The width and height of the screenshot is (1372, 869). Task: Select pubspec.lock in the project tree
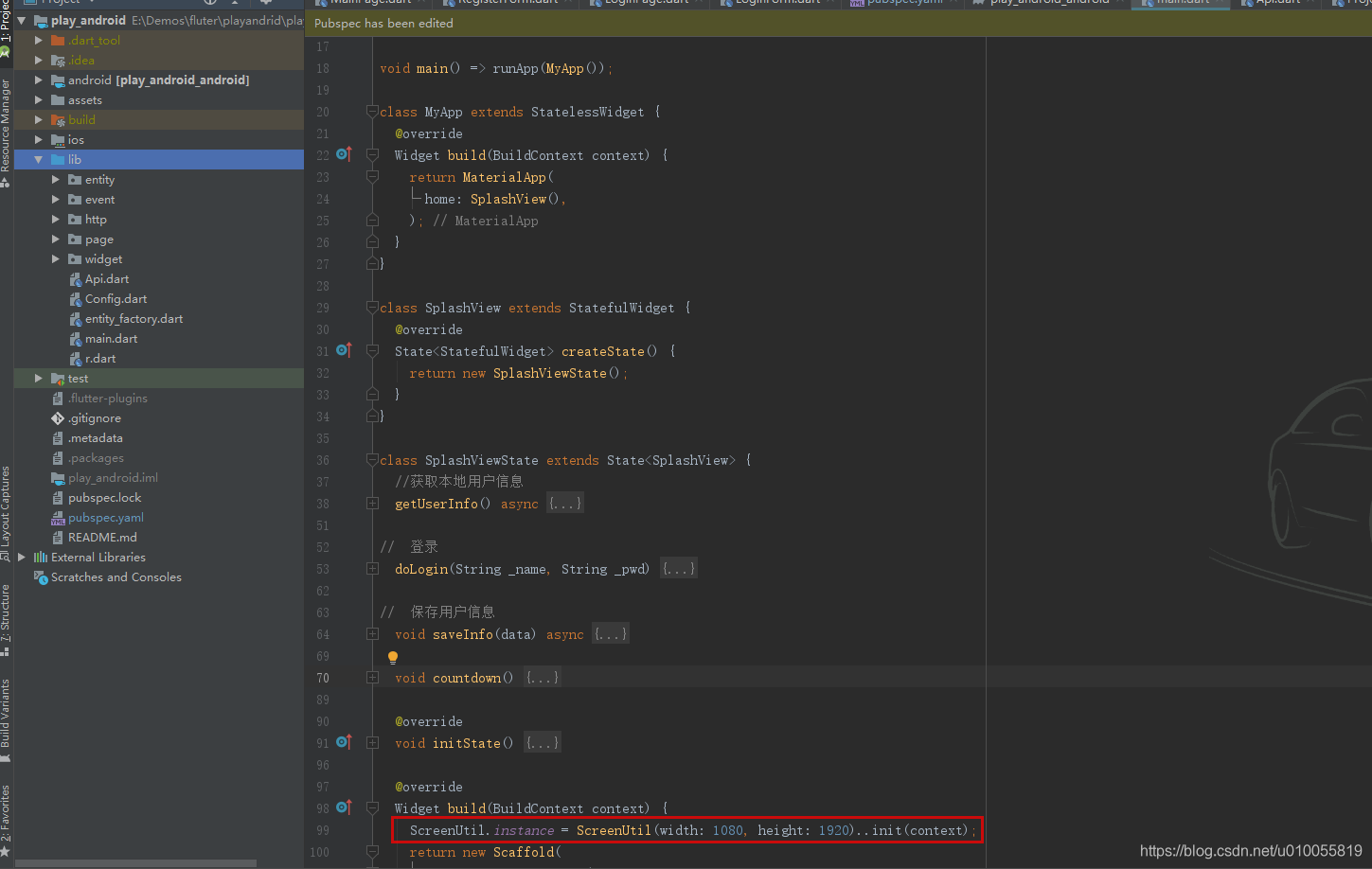[104, 498]
